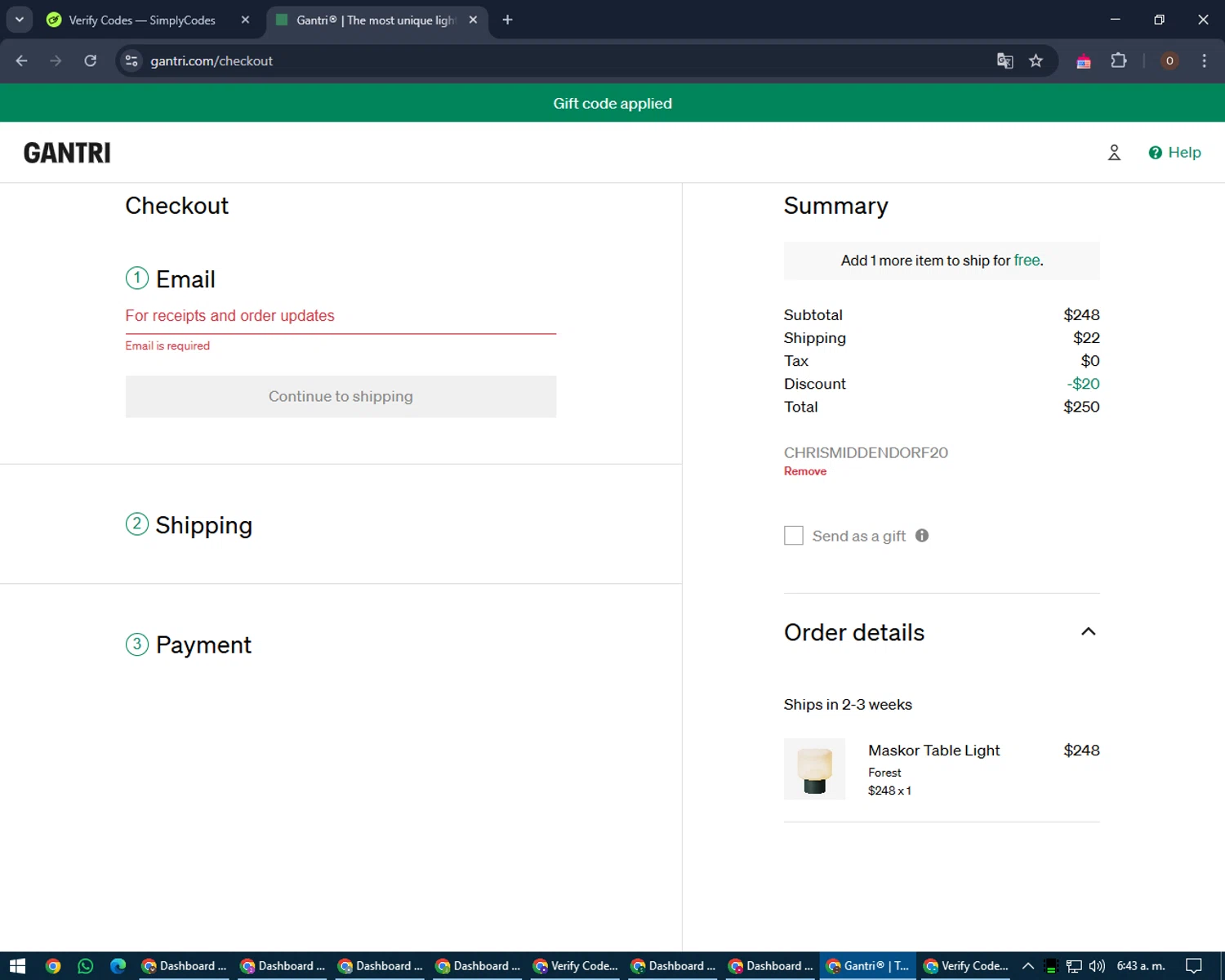Click the taskbar clock 6:43 a. m.
Viewport: 1225px width, 980px height.
coord(1141,966)
